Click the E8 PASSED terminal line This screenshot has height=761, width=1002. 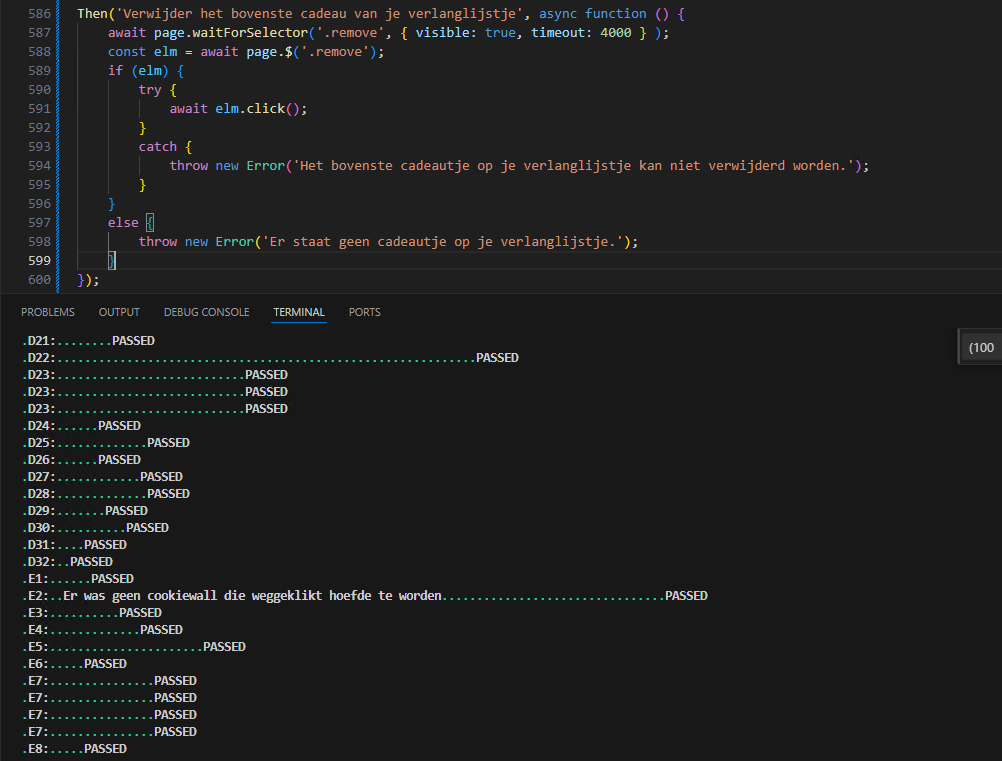point(75,749)
